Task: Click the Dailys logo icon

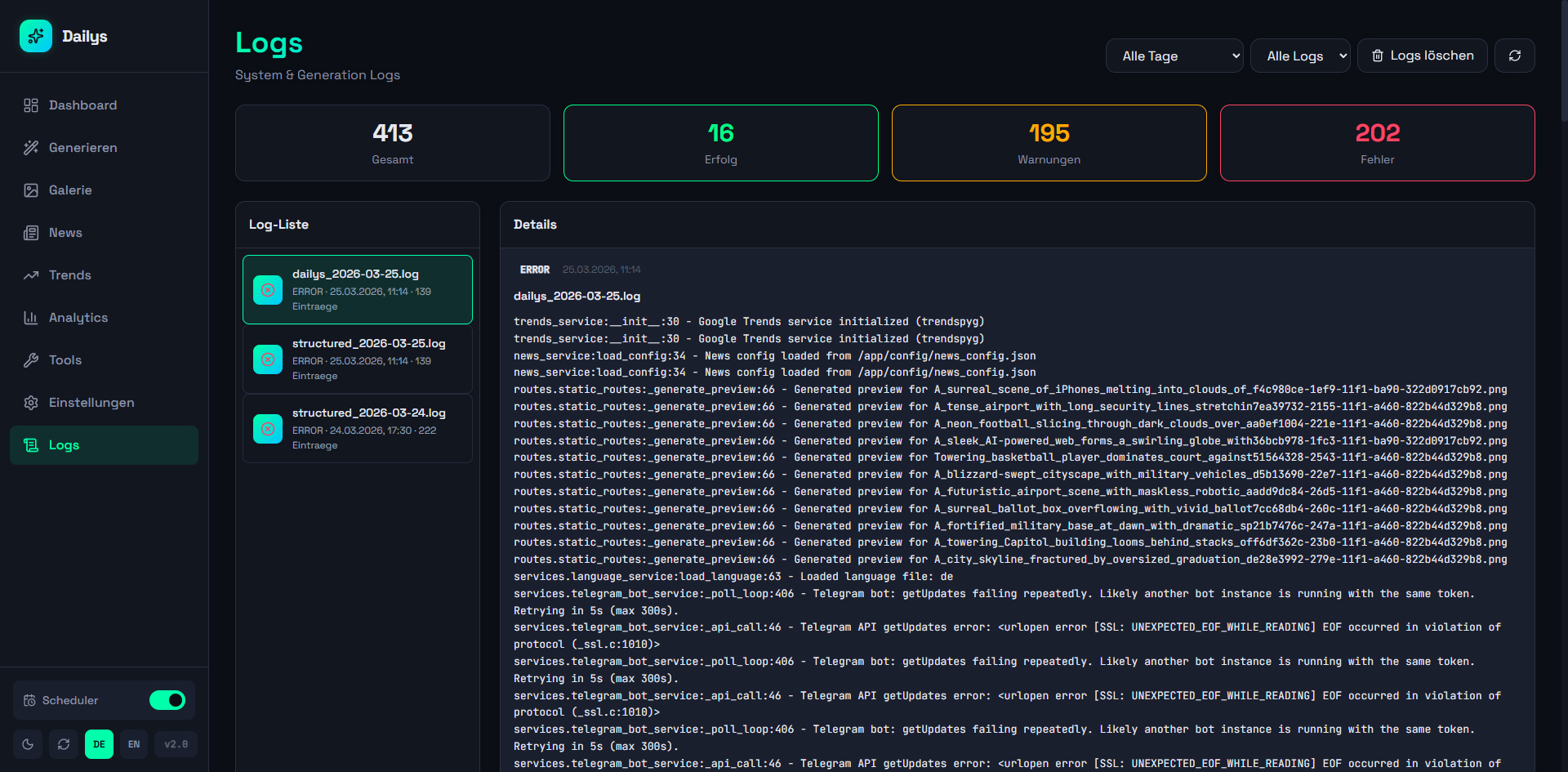Action: pyautogui.click(x=36, y=36)
